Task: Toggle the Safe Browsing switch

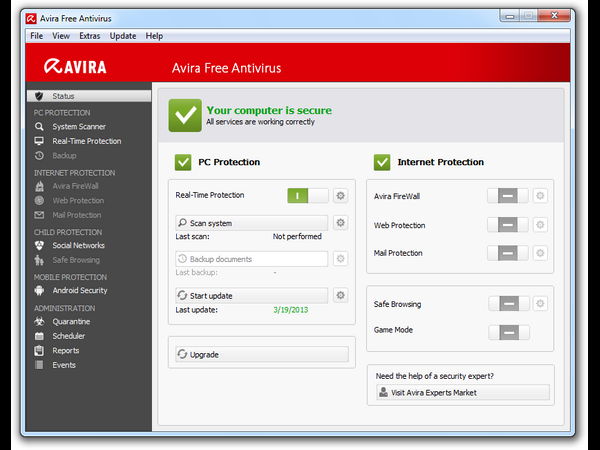Action: click(x=509, y=303)
